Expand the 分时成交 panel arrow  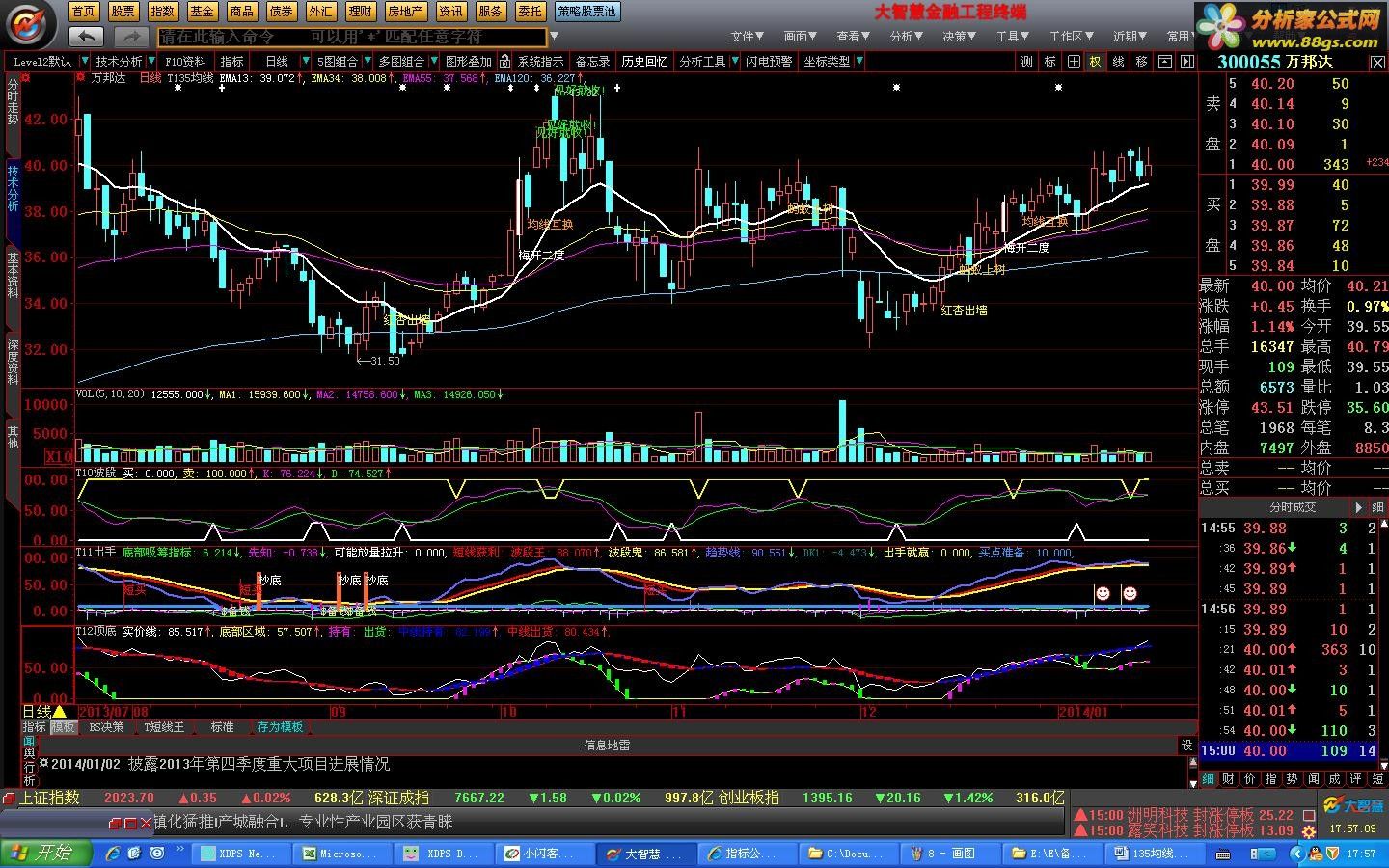(1358, 507)
